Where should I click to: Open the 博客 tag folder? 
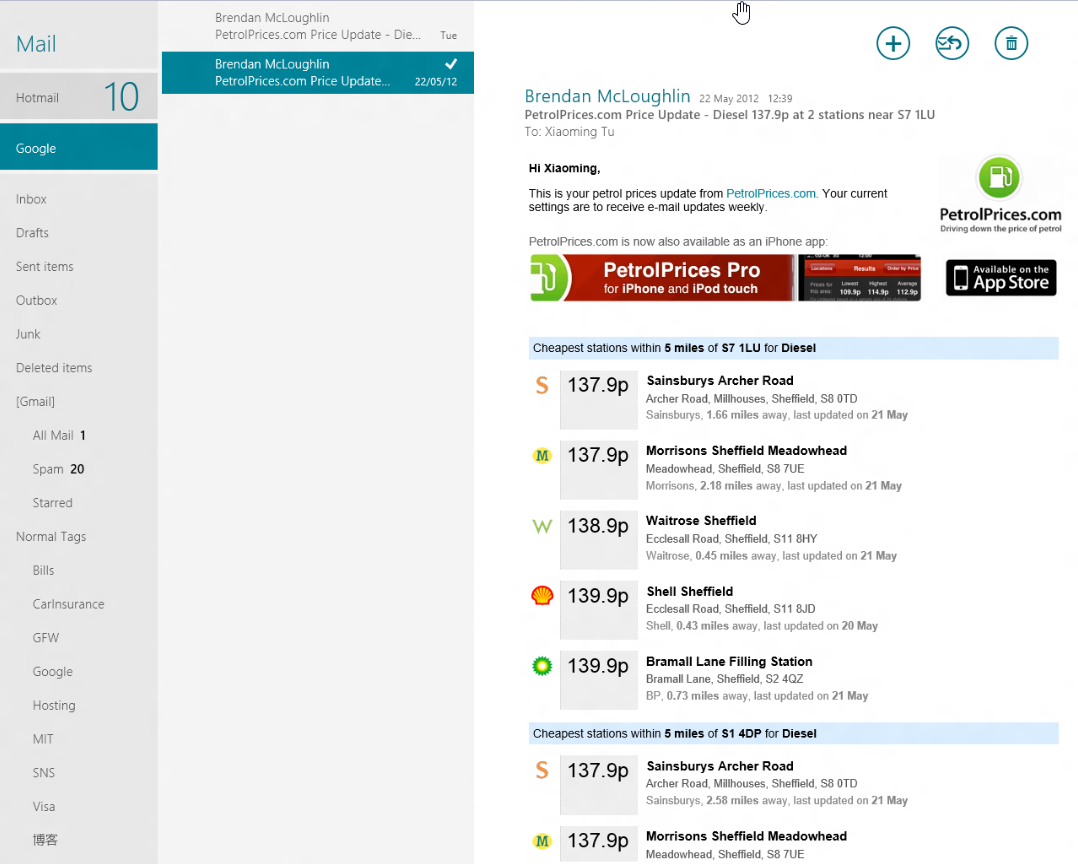(45, 839)
